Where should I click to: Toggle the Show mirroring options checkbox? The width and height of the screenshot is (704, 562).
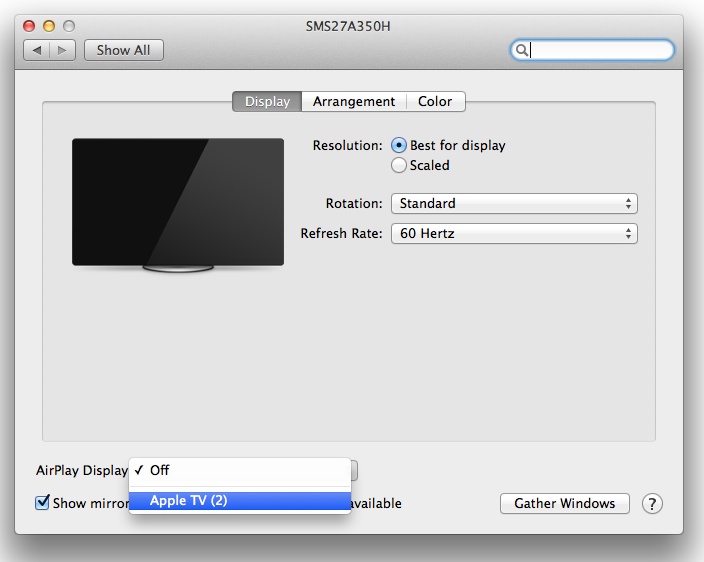click(42, 503)
